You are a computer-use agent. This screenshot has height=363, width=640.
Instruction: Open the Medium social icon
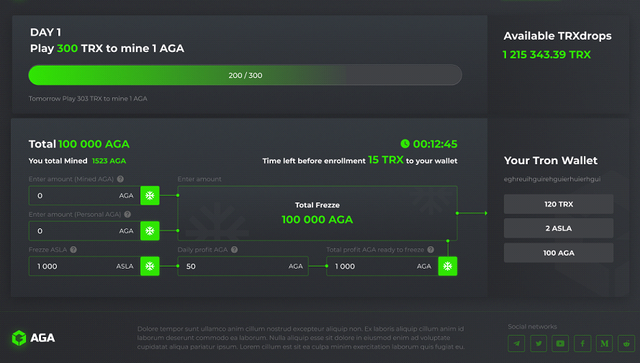[x=604, y=343]
